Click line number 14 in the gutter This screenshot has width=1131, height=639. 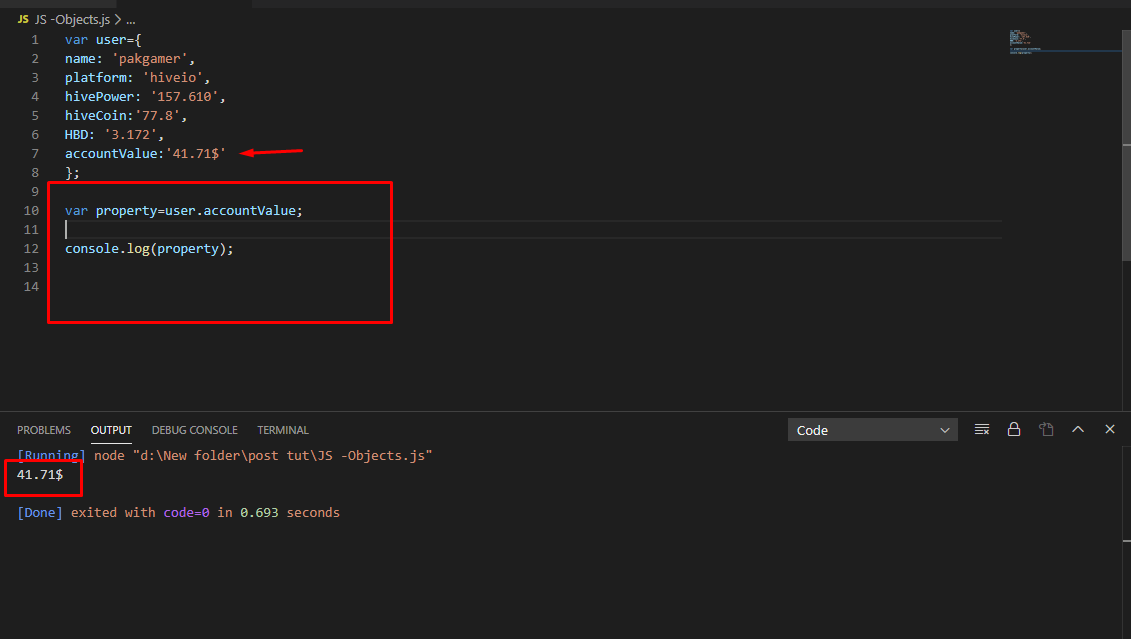point(31,287)
